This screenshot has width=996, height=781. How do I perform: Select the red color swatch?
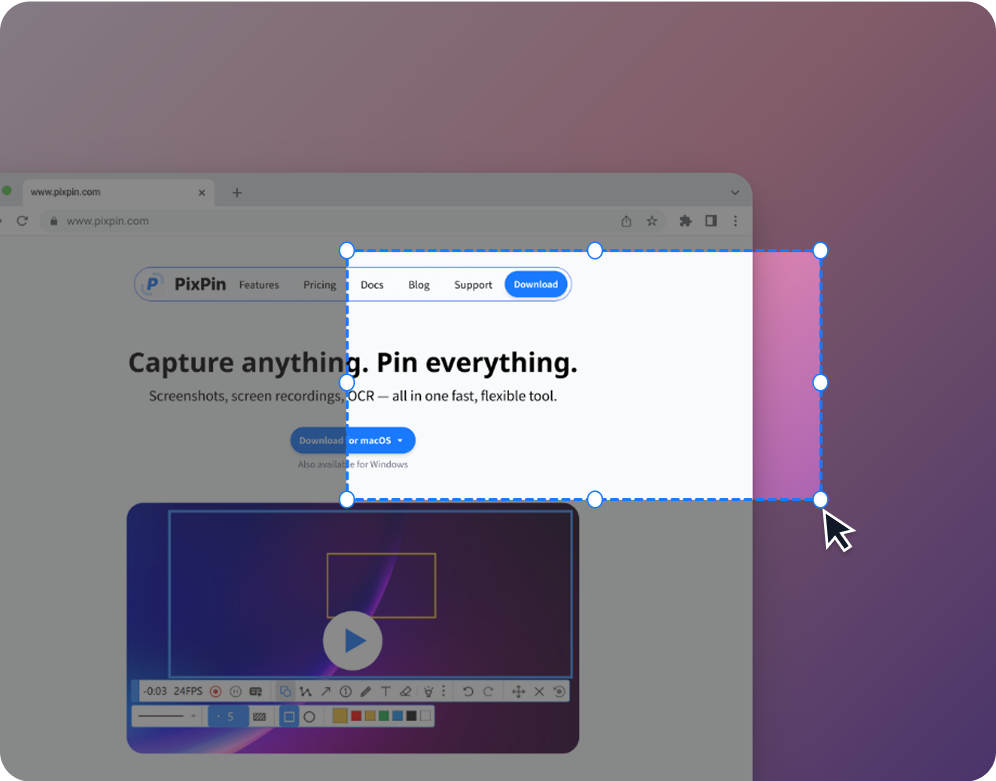point(356,716)
